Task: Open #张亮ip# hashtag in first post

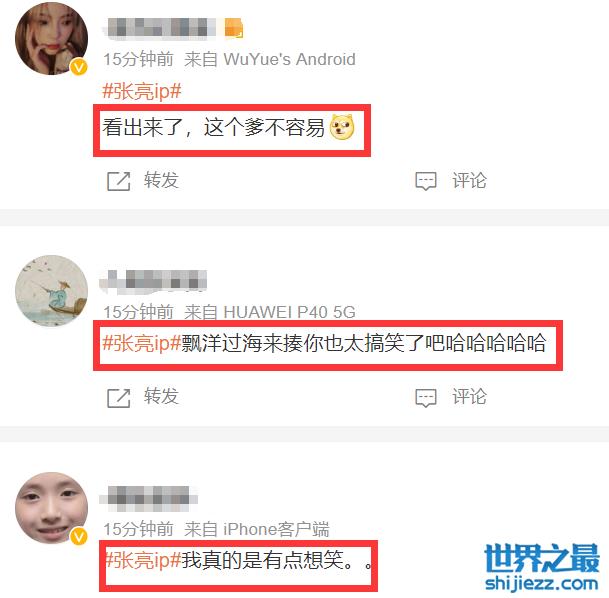Action: (x=142, y=92)
